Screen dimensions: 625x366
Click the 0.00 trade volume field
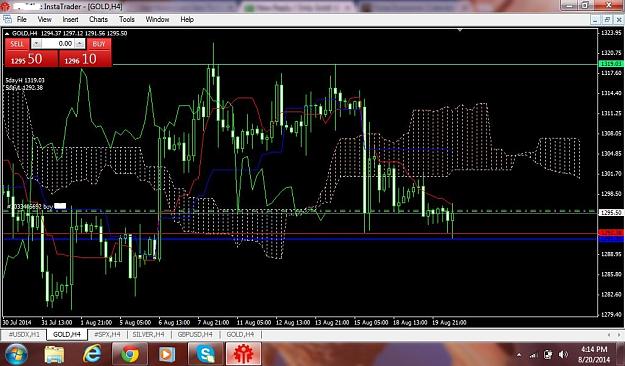(x=58, y=44)
